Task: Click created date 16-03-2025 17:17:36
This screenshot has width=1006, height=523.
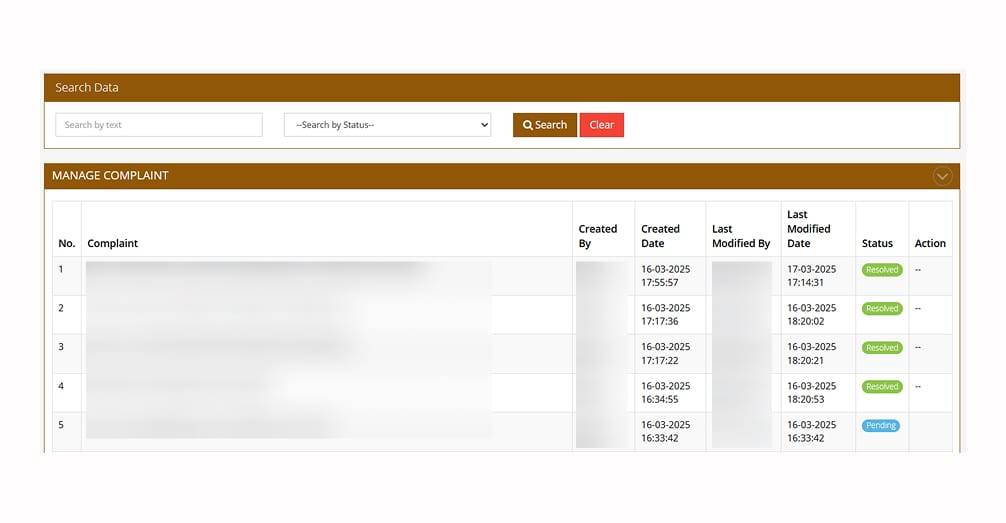Action: click(x=666, y=315)
